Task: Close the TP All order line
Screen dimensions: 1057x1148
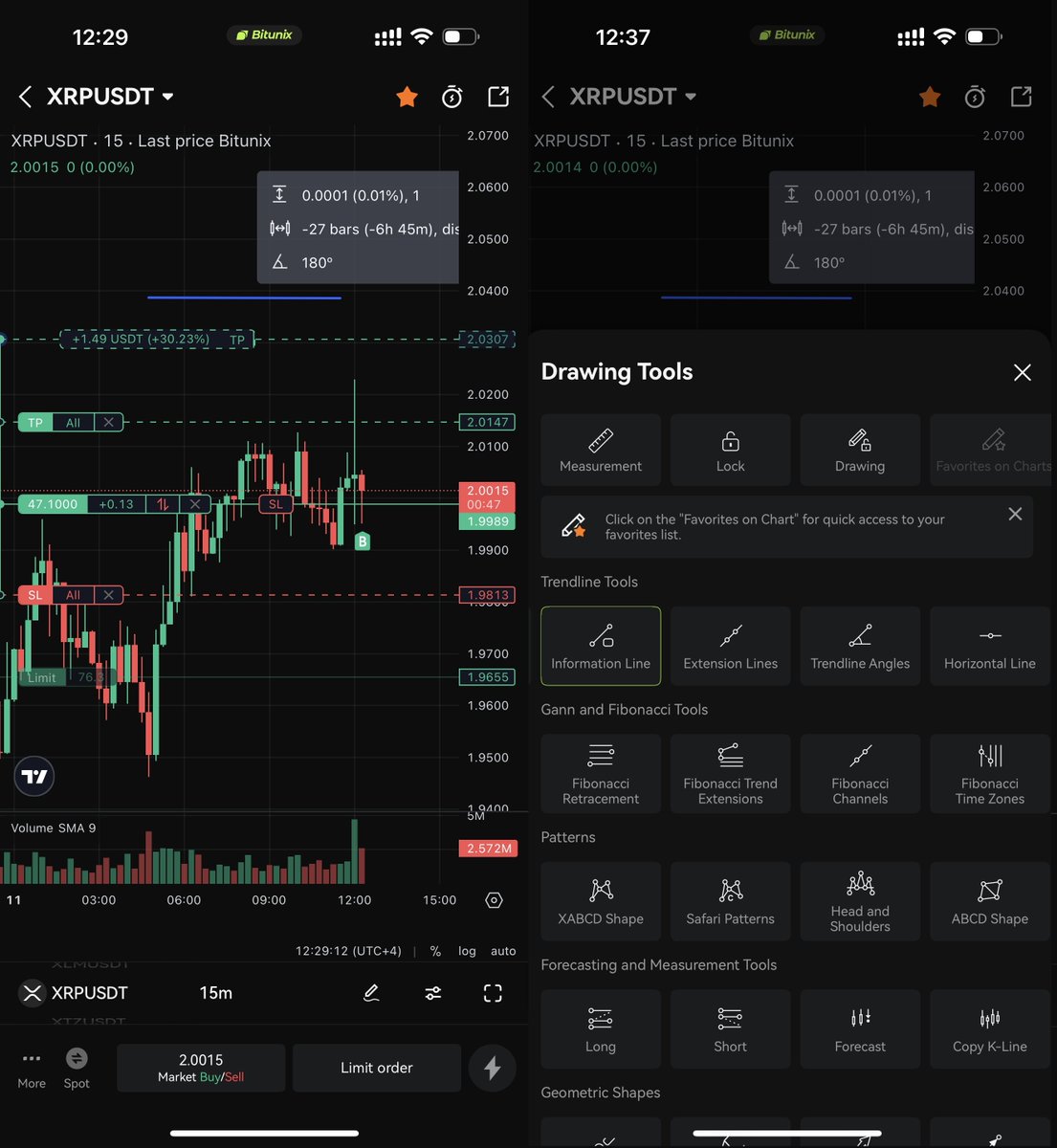Action: click(109, 422)
